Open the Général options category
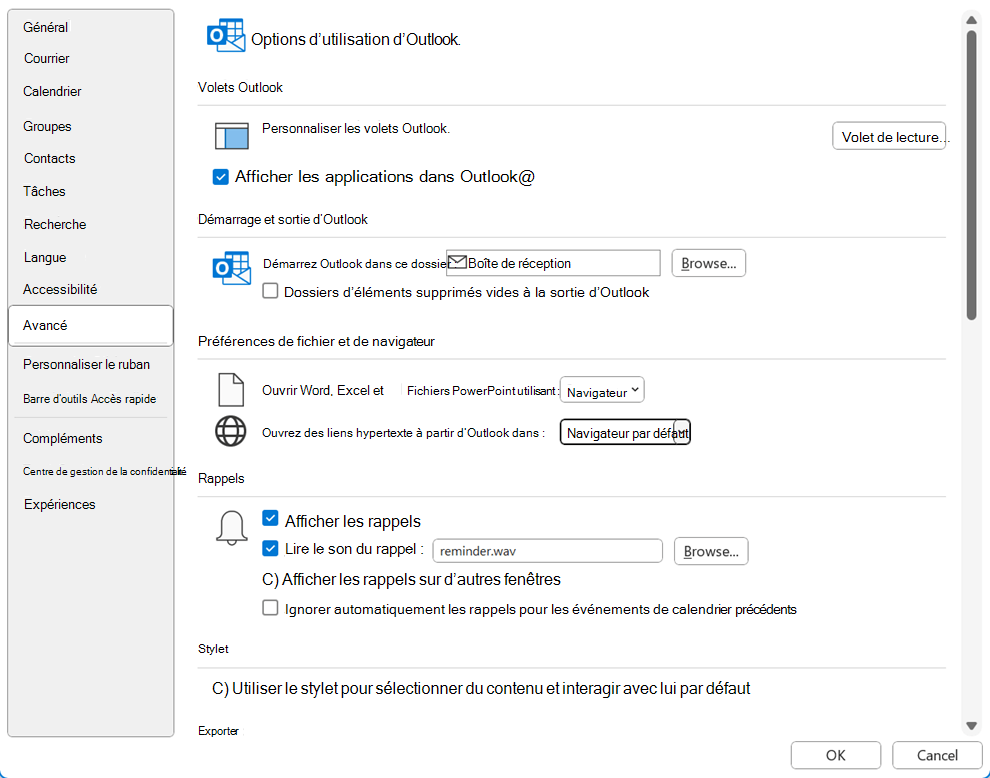 [x=45, y=27]
